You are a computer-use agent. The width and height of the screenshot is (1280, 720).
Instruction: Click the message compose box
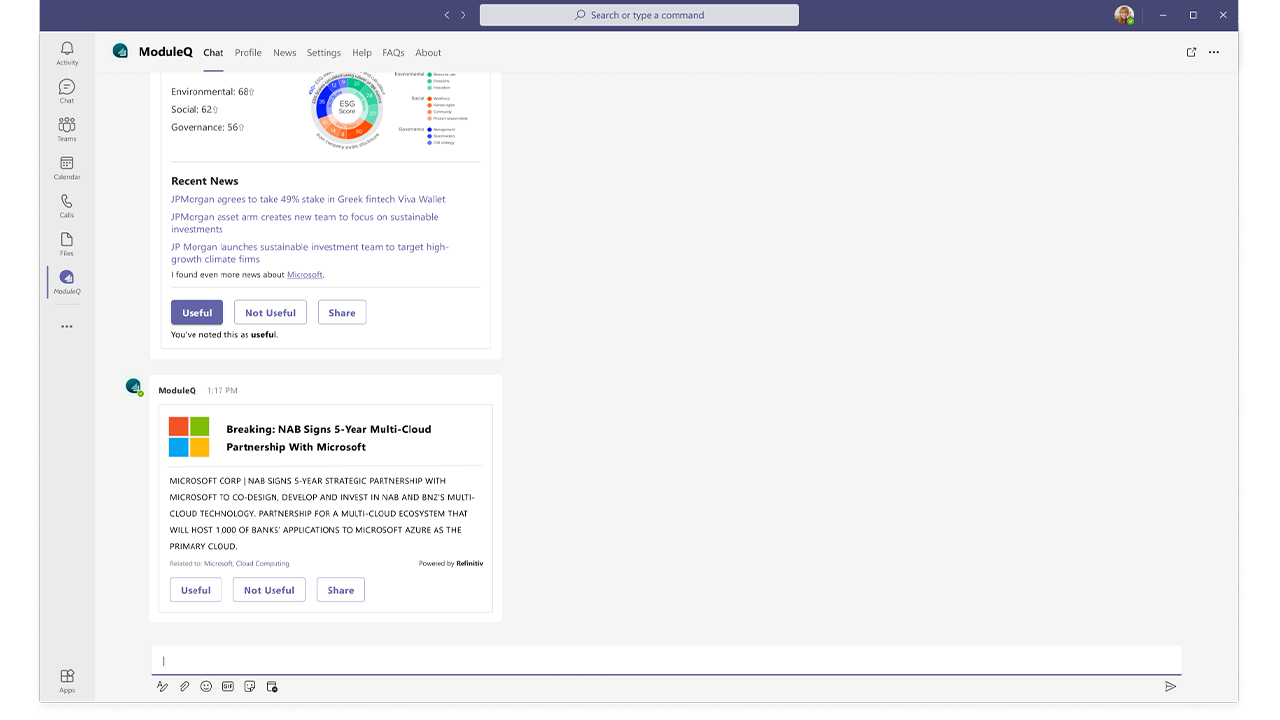point(666,660)
